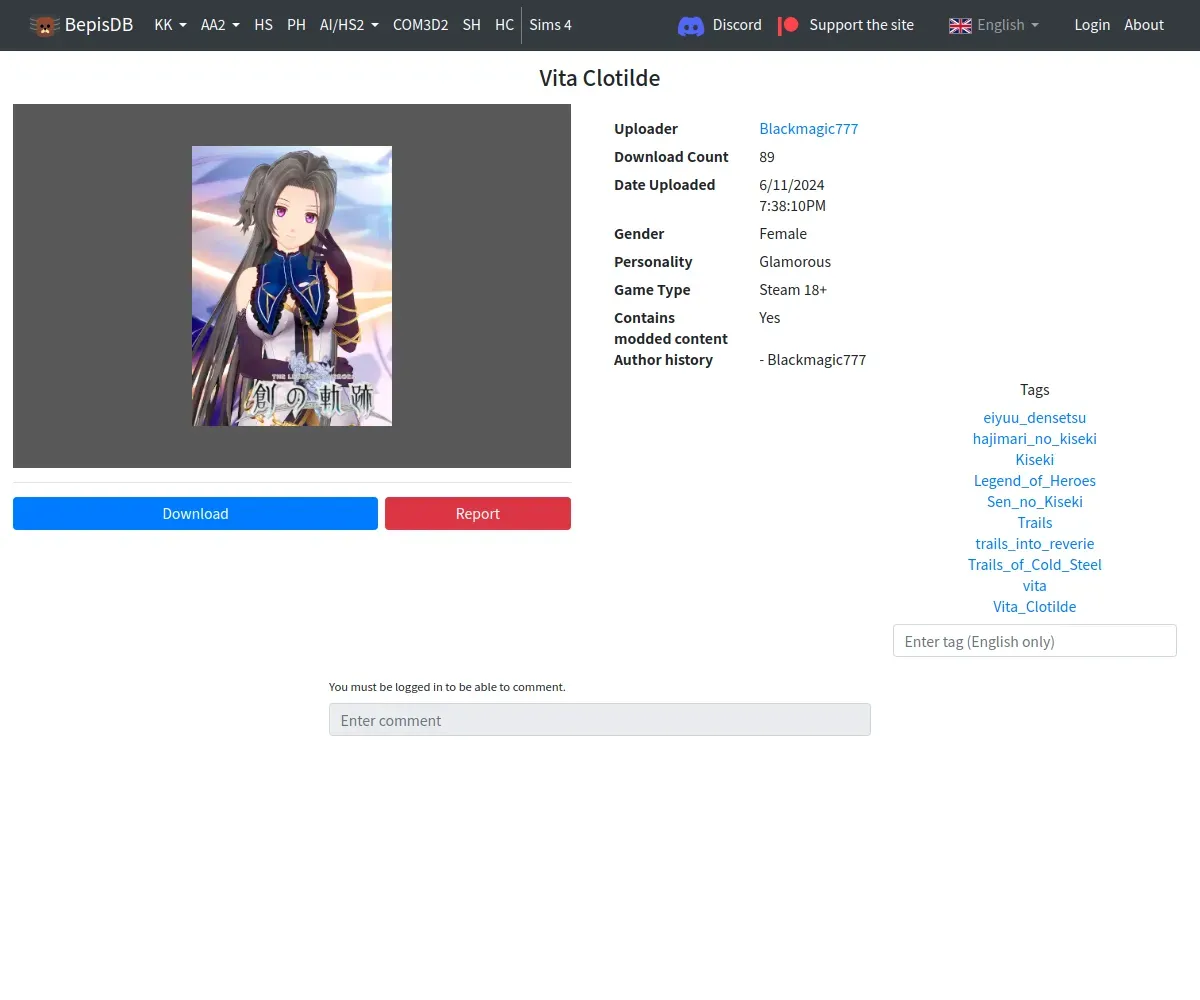Open the Discord icon link
This screenshot has width=1200, height=1000.
(691, 26)
